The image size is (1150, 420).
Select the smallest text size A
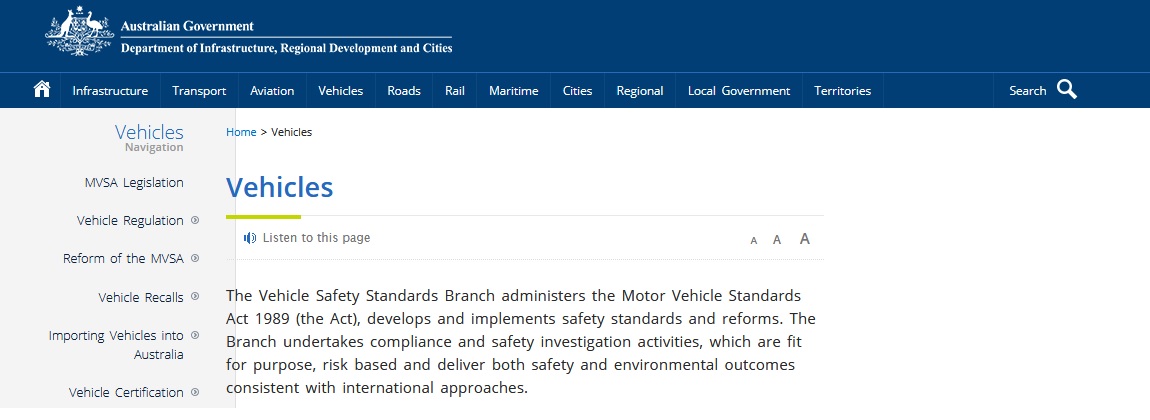(754, 240)
